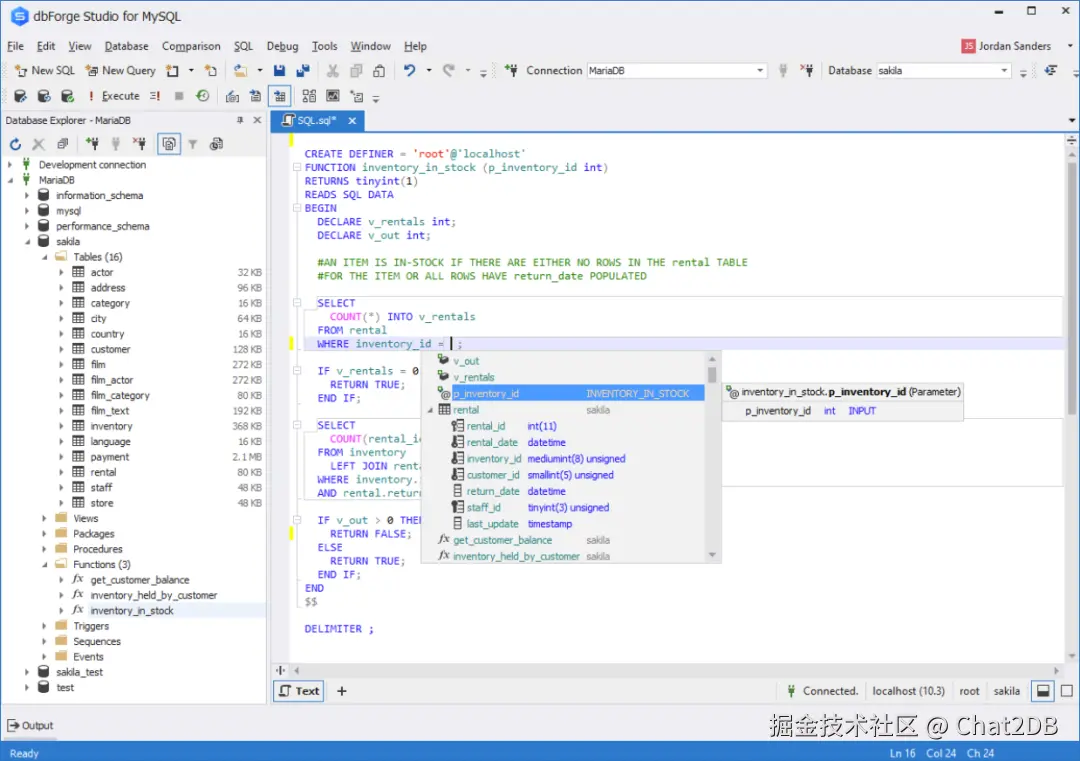Image resolution: width=1080 pixels, height=761 pixels.
Task: Toggle the pinned state of Database Explorer panel
Action: click(x=240, y=120)
